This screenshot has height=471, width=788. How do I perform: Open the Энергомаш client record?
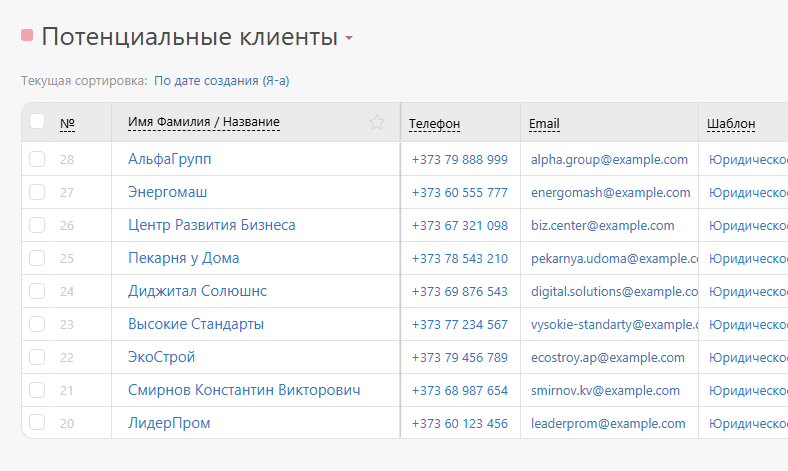click(167, 192)
